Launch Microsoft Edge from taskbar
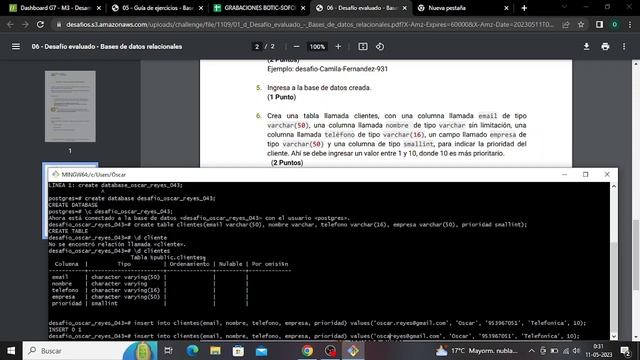This screenshot has height=360, width=640. [192, 351]
